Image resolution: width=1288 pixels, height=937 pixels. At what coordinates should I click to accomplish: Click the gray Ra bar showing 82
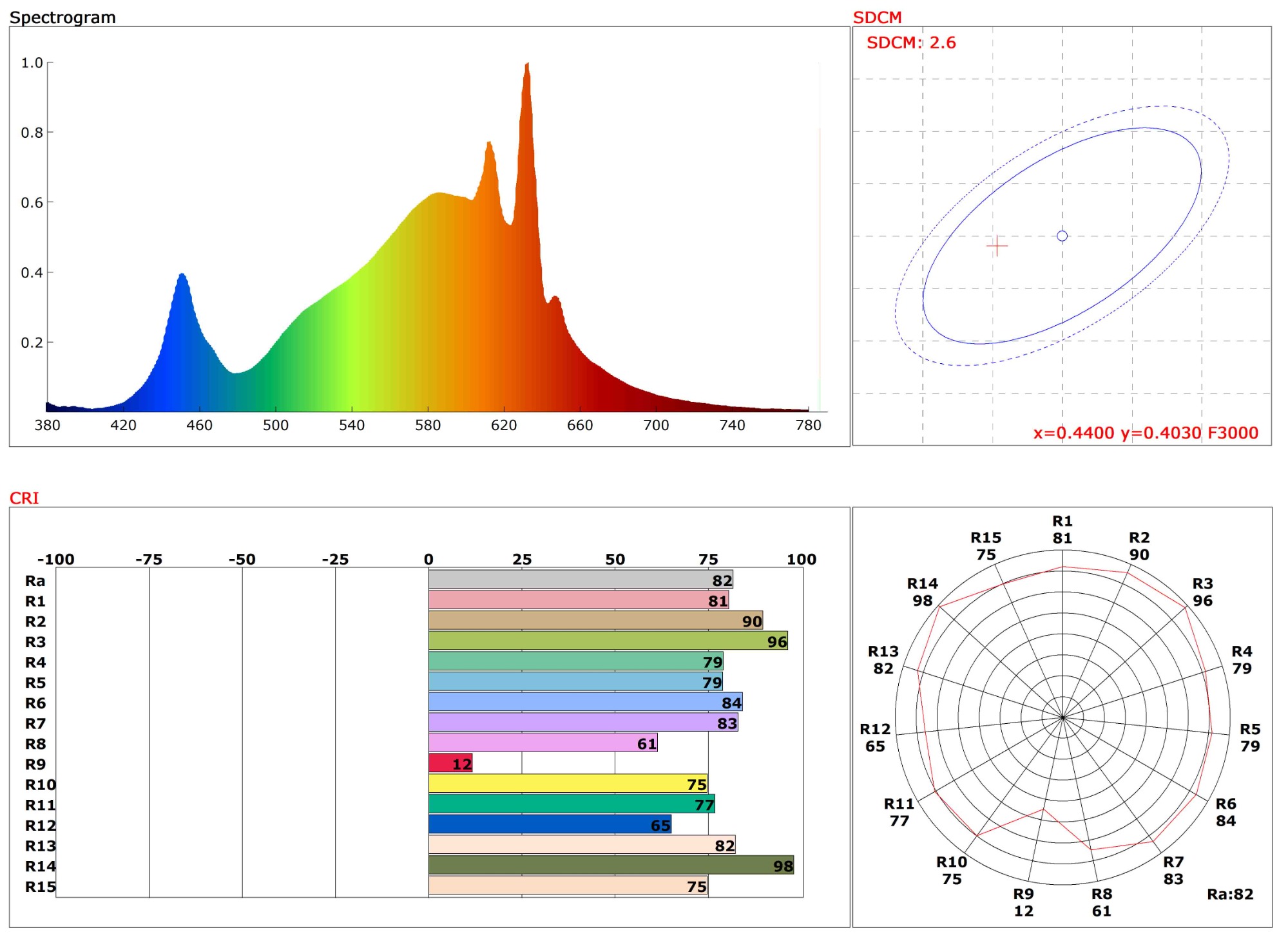(580, 580)
